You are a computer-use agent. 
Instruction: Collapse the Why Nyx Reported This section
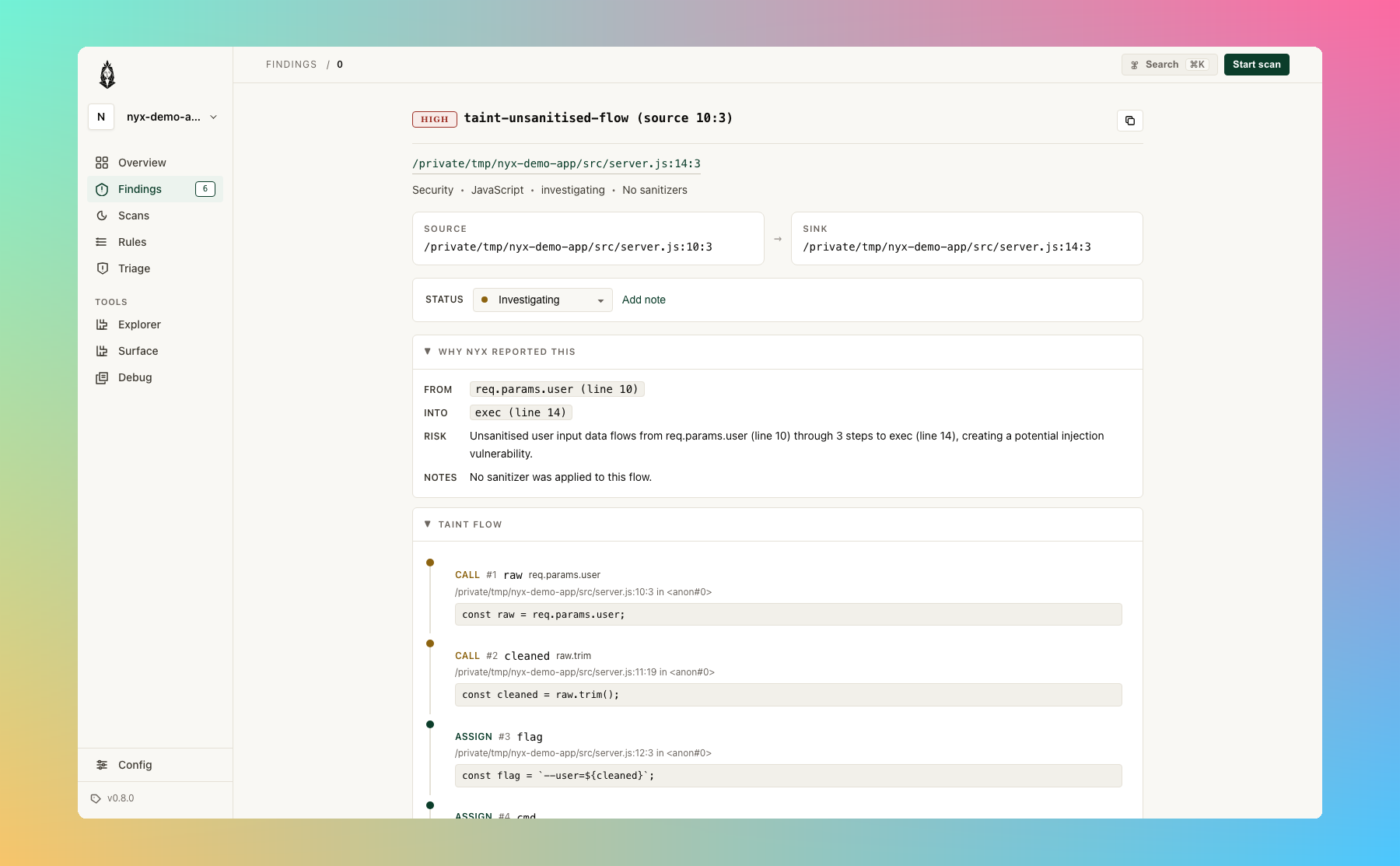(x=499, y=352)
